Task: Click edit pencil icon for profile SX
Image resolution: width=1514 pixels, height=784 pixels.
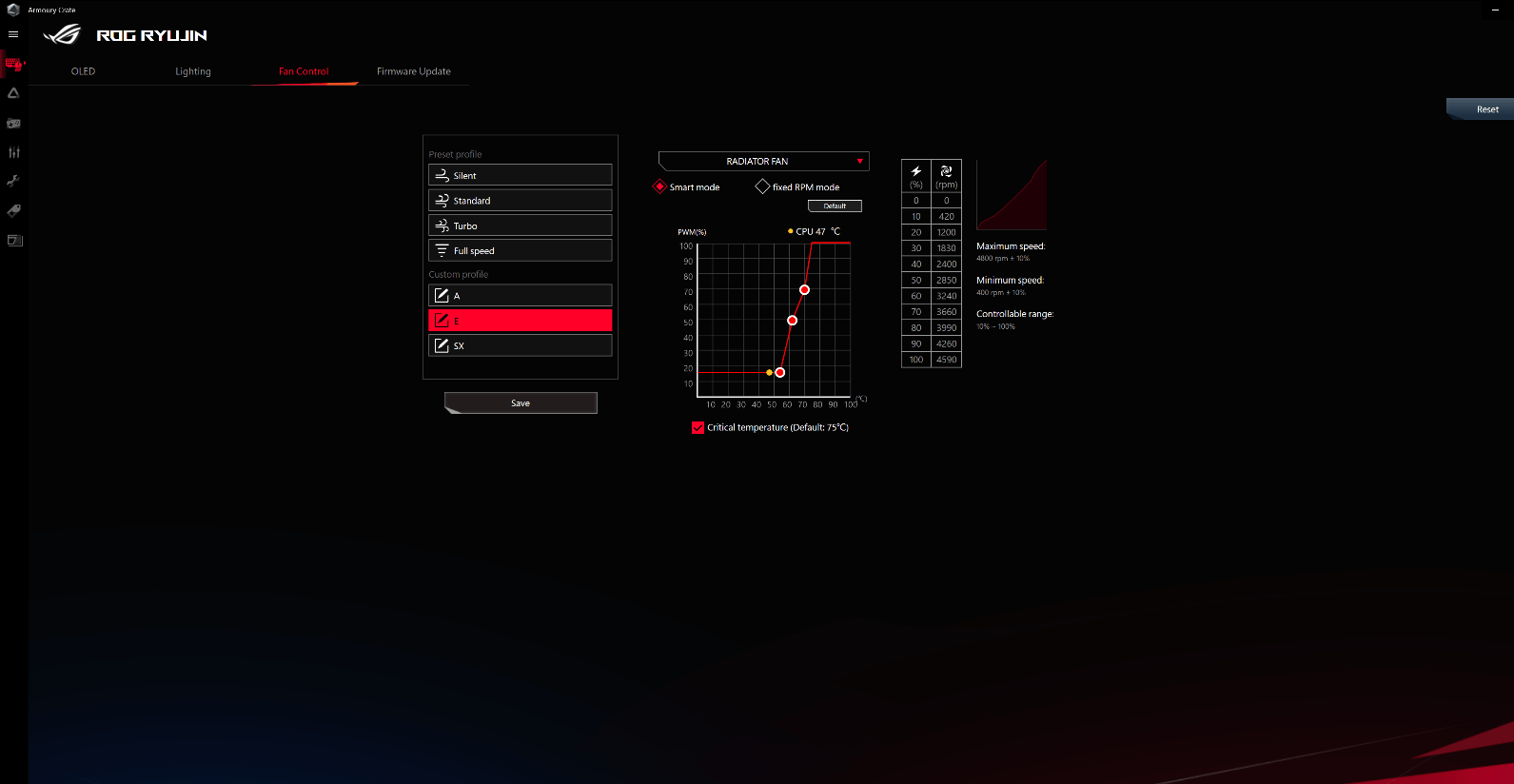Action: 442,345
